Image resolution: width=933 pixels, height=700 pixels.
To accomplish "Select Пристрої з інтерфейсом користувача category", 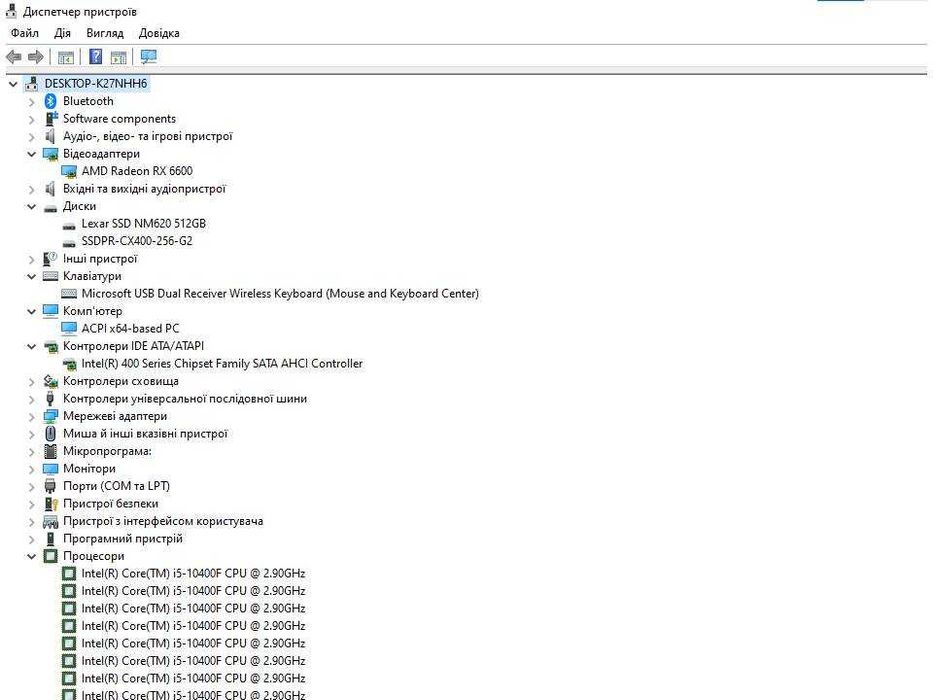I will coord(163,521).
